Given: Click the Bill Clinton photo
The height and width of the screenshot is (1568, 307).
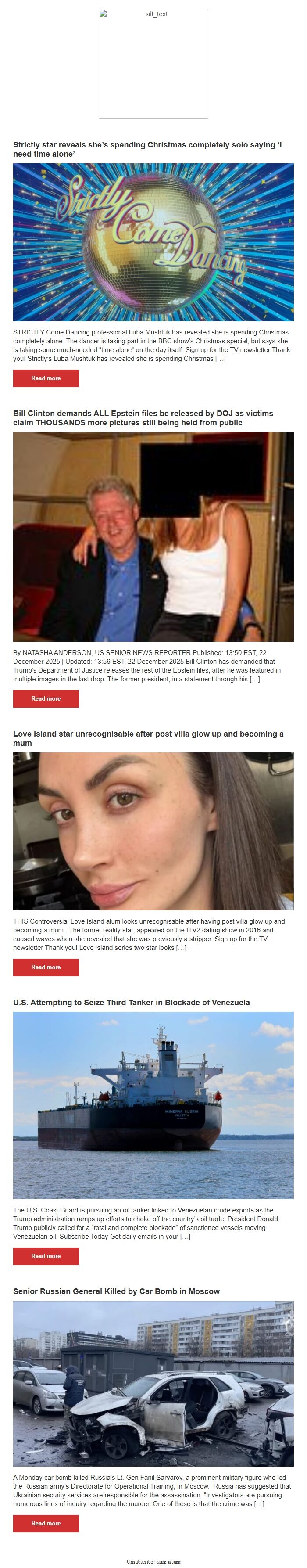Looking at the screenshot, I should (x=153, y=536).
